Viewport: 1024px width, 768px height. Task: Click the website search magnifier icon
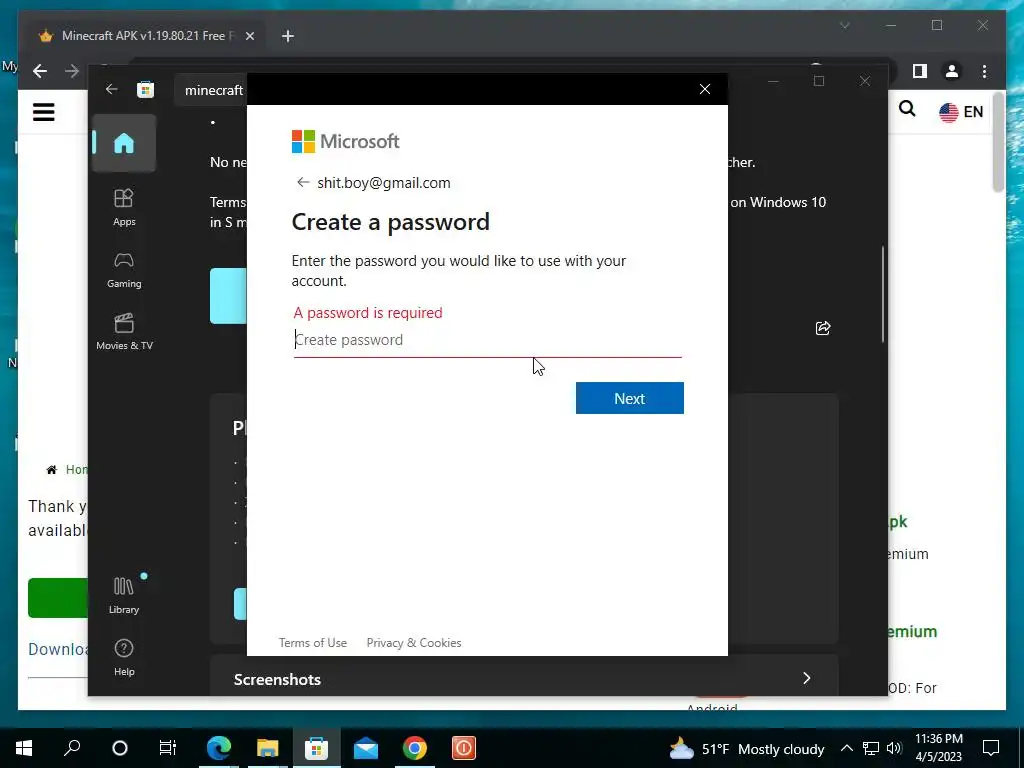pyautogui.click(x=907, y=109)
